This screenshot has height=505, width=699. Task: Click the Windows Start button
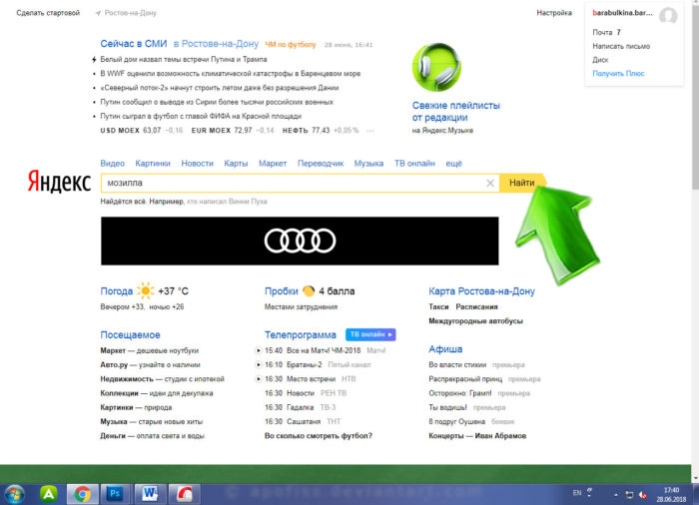tap(15, 494)
